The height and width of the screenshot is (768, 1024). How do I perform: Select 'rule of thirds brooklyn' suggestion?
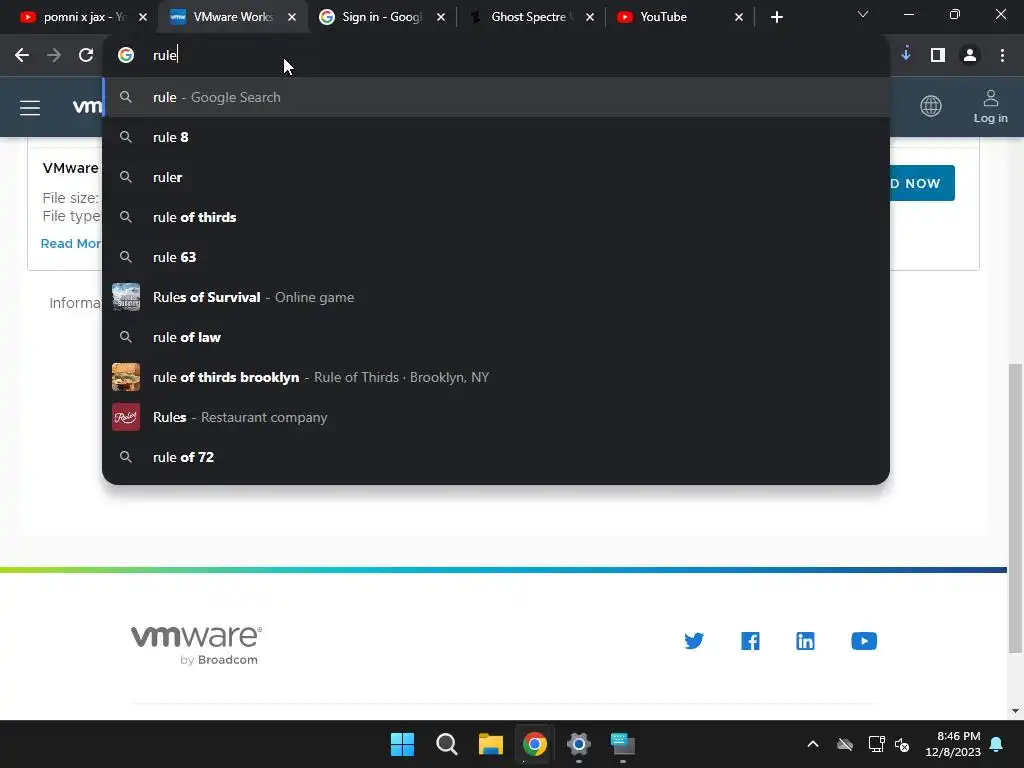coord(496,377)
